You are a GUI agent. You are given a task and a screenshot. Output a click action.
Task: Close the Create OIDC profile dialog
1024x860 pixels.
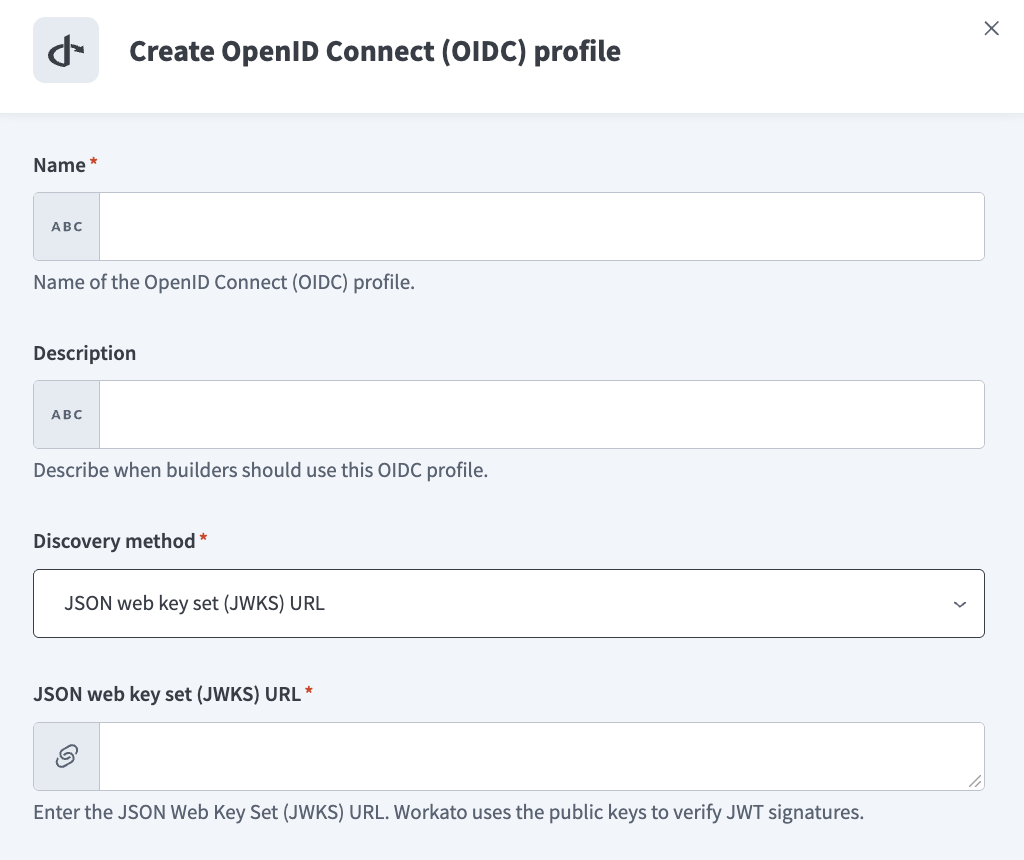point(991,28)
